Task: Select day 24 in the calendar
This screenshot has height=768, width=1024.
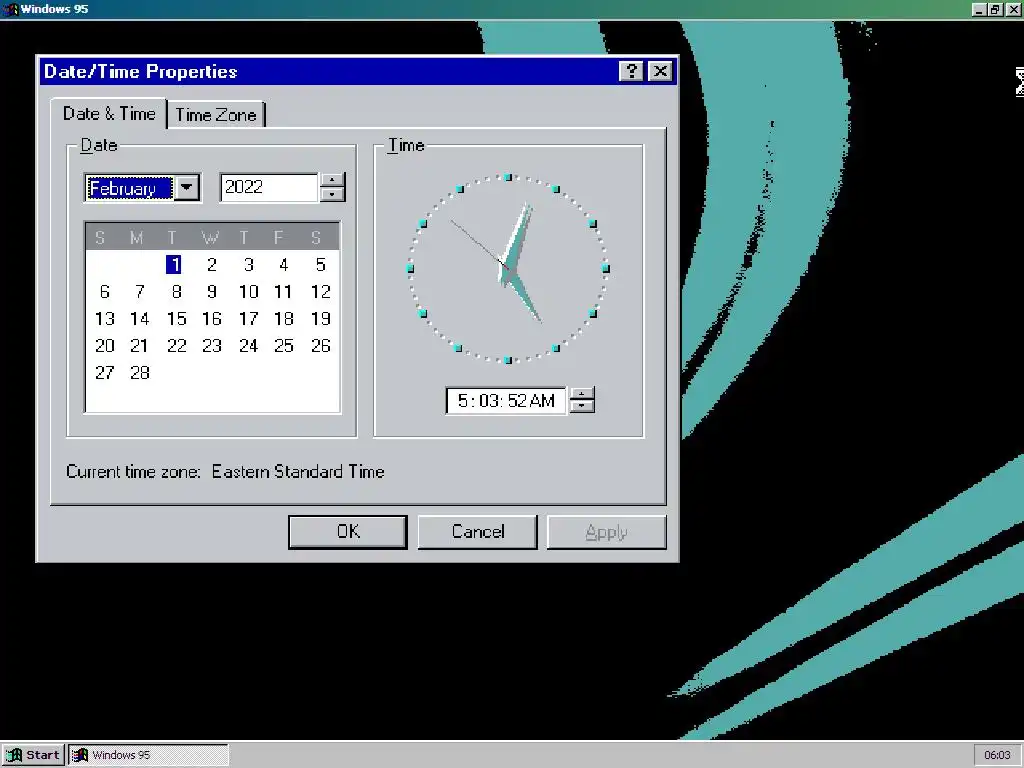Action: click(248, 345)
